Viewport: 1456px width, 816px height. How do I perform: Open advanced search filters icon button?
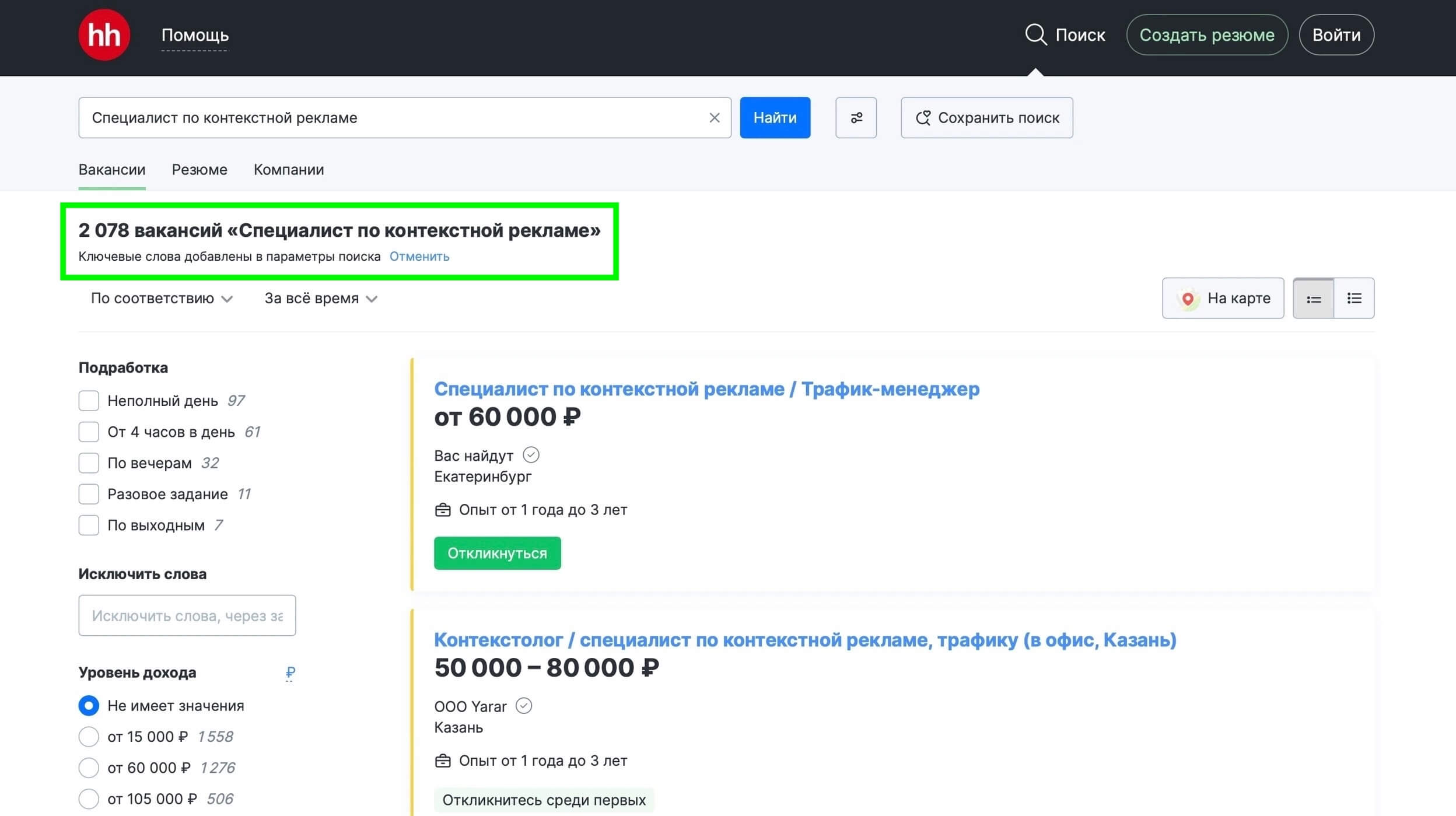tap(856, 118)
